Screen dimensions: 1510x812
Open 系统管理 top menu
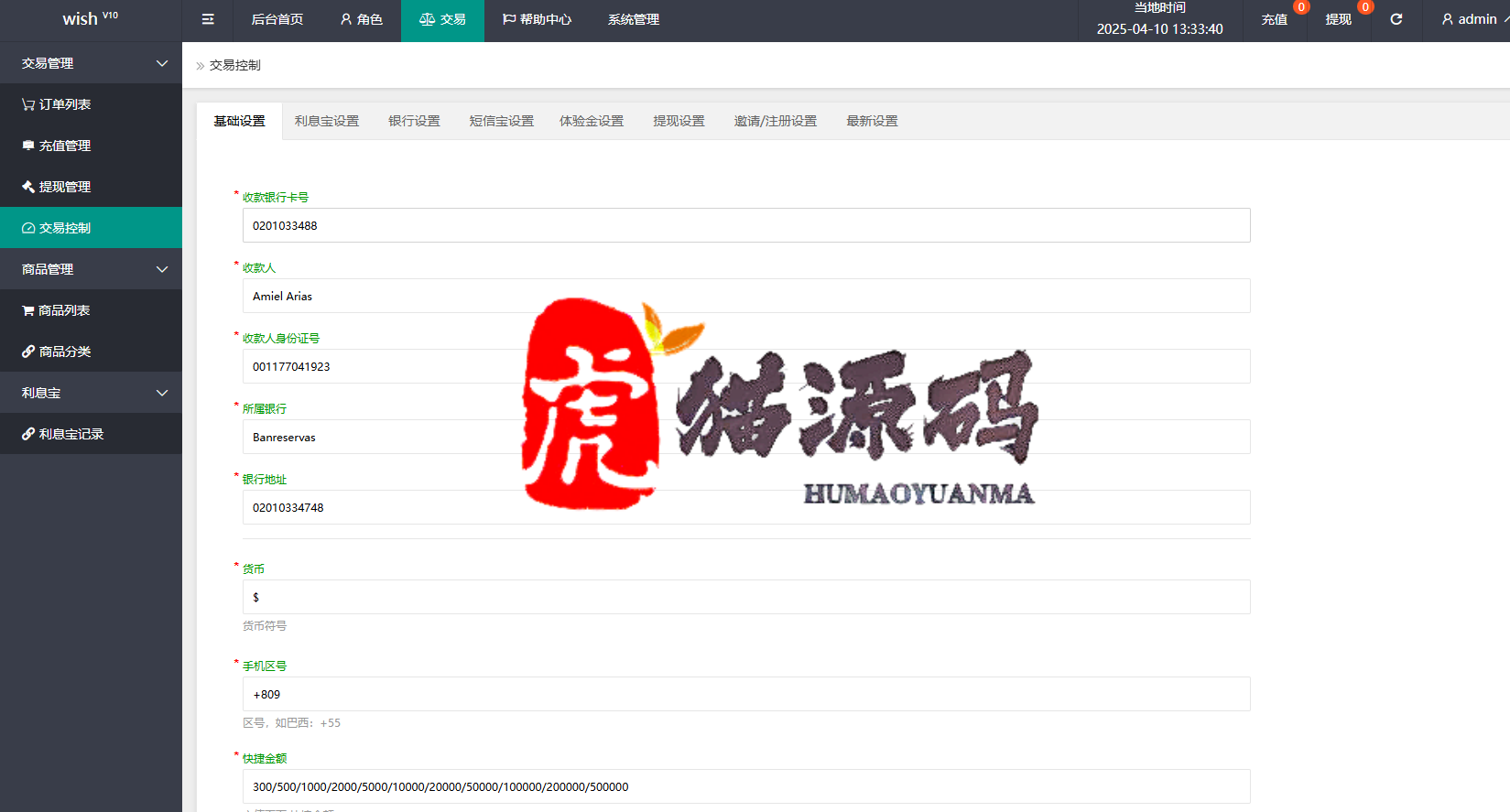634,19
